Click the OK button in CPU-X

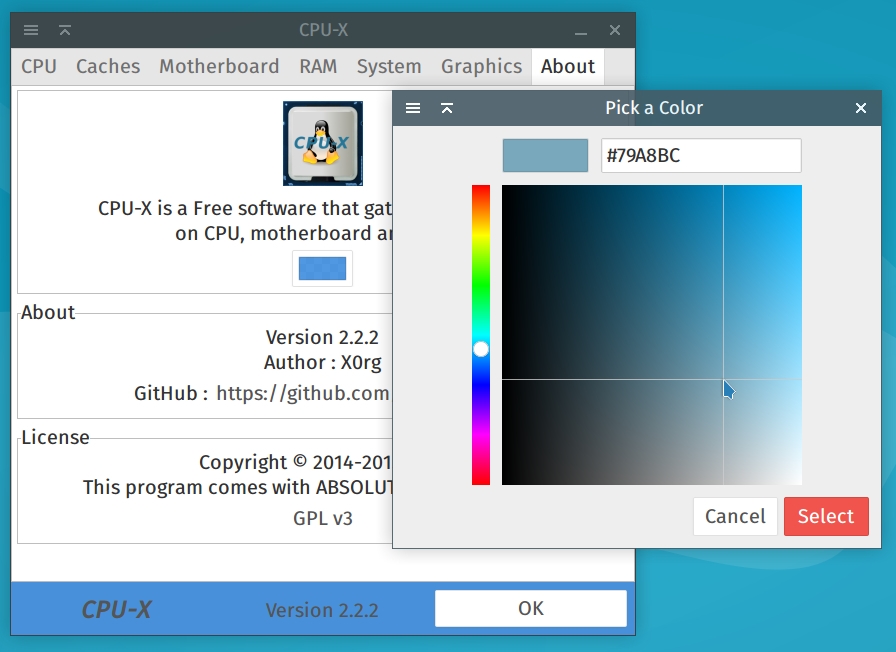click(531, 609)
